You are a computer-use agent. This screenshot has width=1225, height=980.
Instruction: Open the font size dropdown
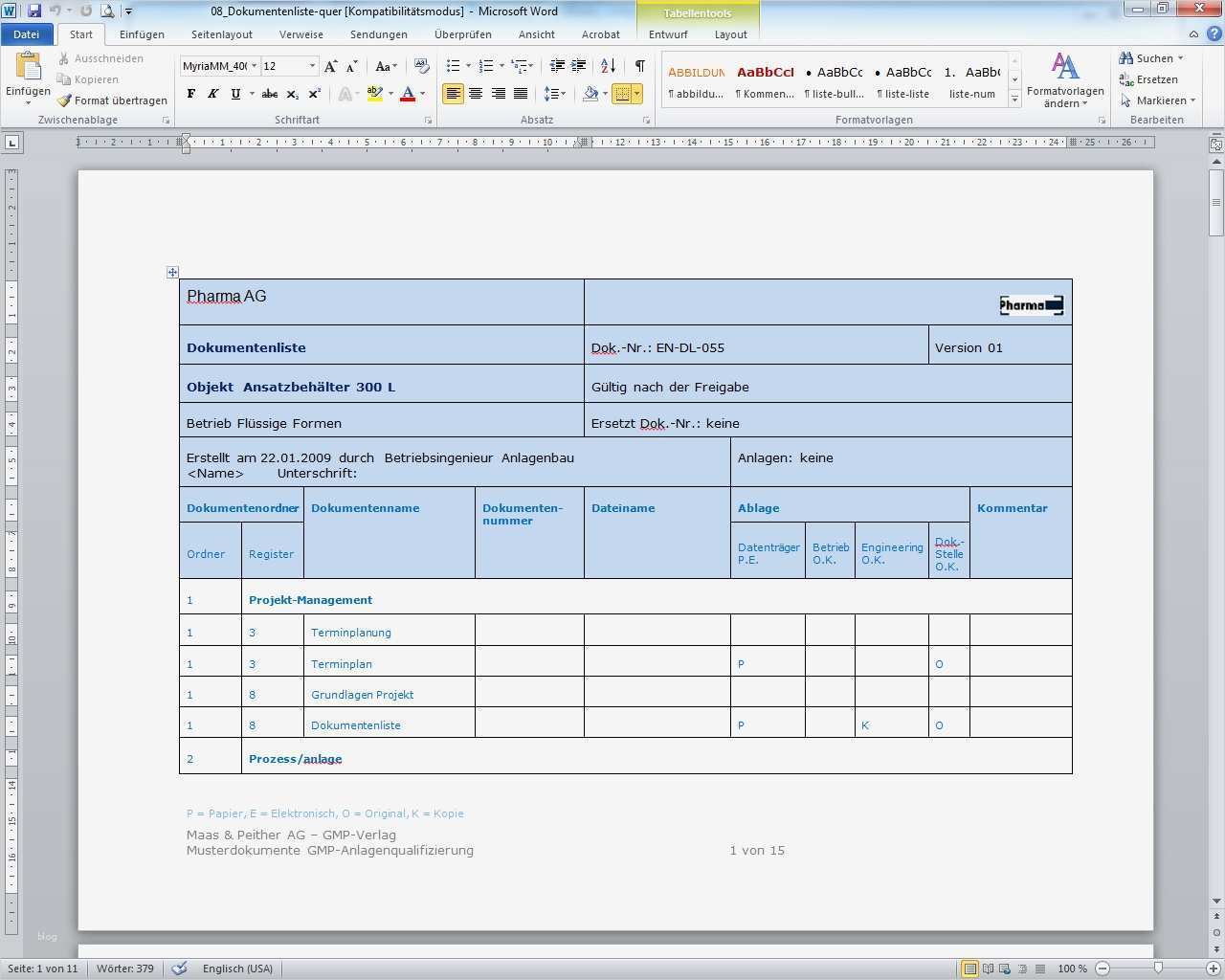312,66
